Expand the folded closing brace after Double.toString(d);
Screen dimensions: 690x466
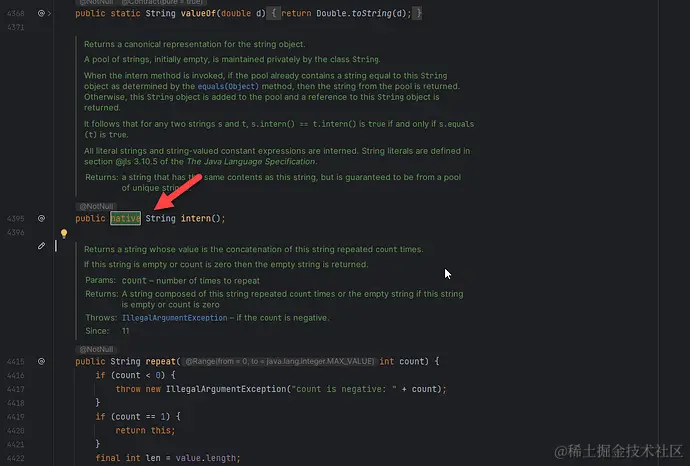pos(418,13)
